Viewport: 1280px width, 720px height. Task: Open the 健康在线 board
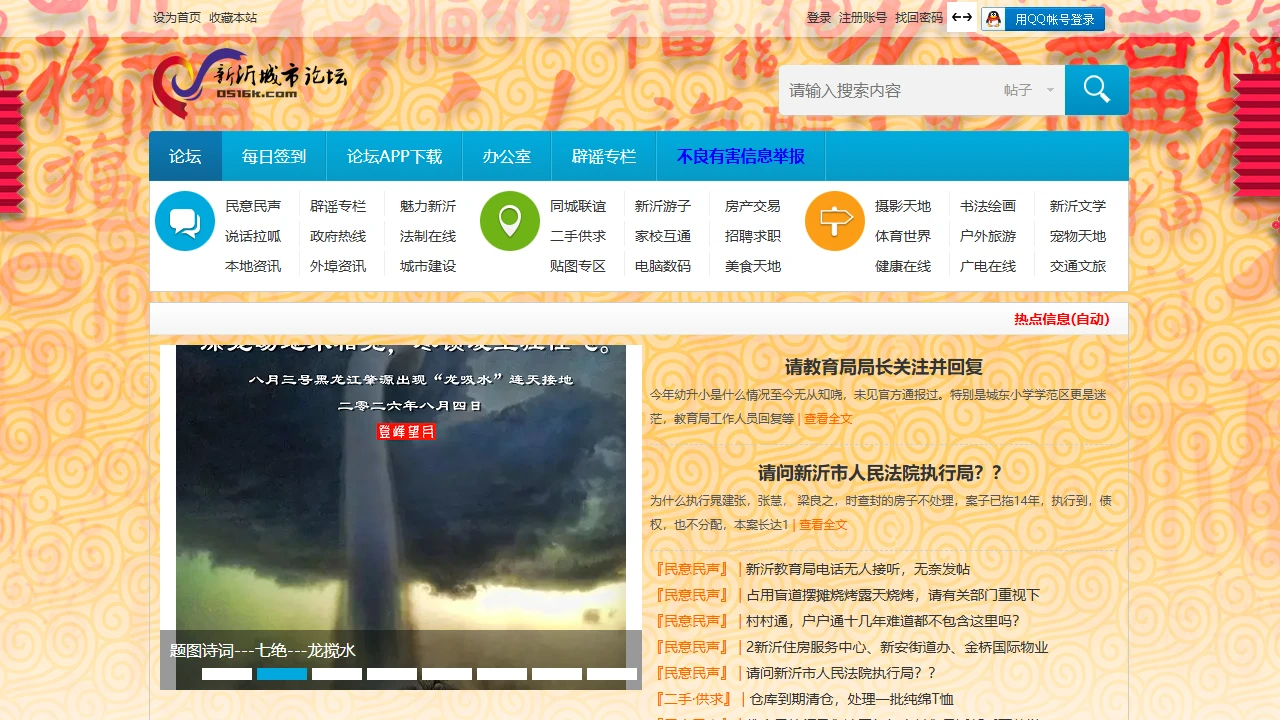coord(903,266)
